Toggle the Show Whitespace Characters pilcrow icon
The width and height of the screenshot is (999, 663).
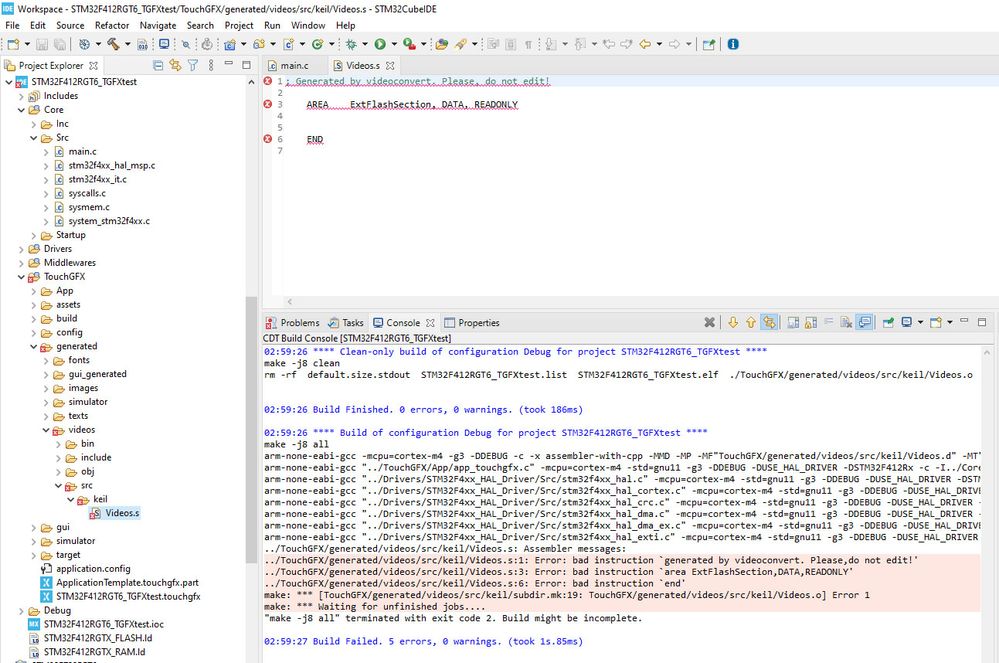[528, 44]
